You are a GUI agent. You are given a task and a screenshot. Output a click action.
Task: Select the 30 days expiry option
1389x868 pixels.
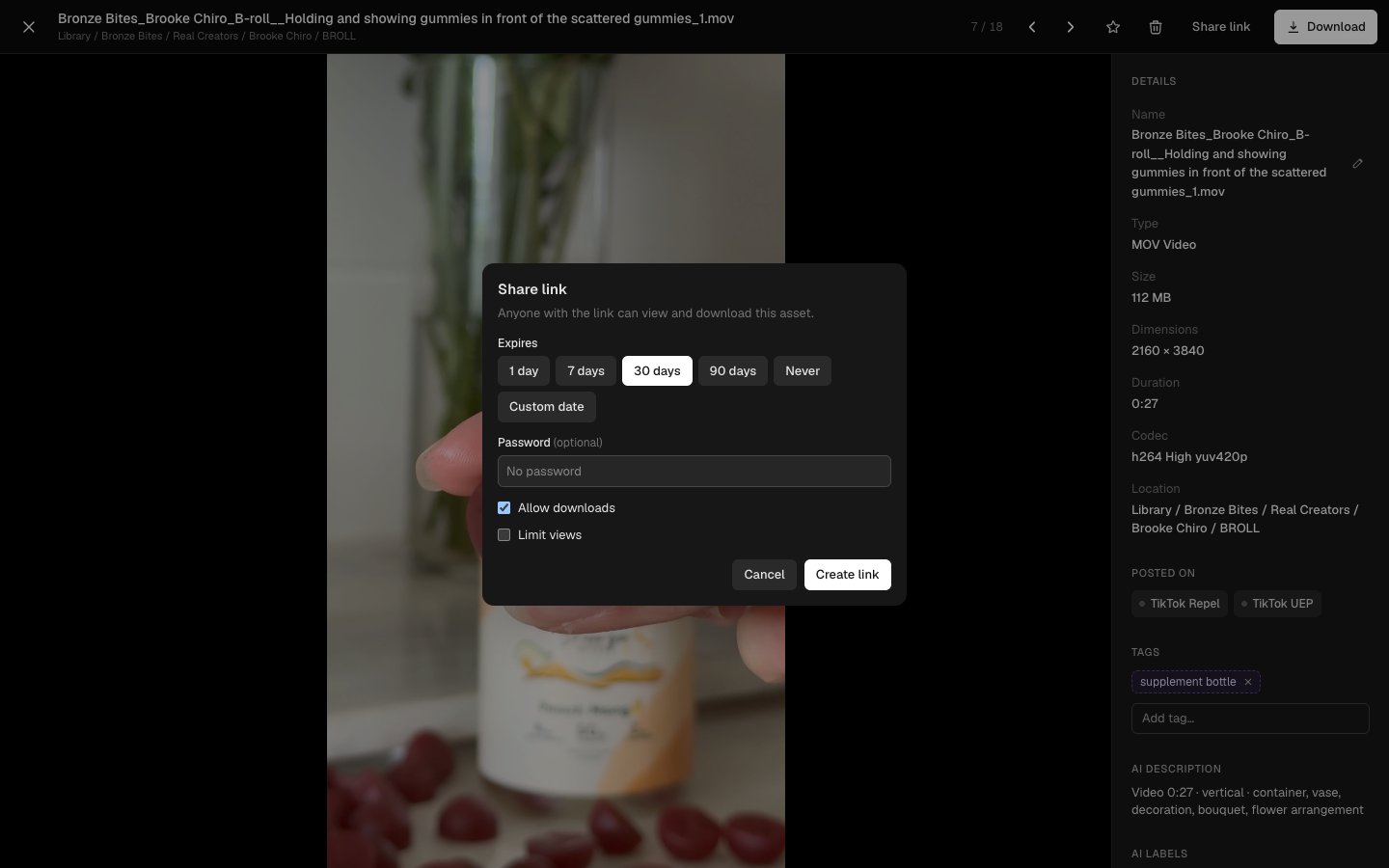pyautogui.click(x=657, y=371)
